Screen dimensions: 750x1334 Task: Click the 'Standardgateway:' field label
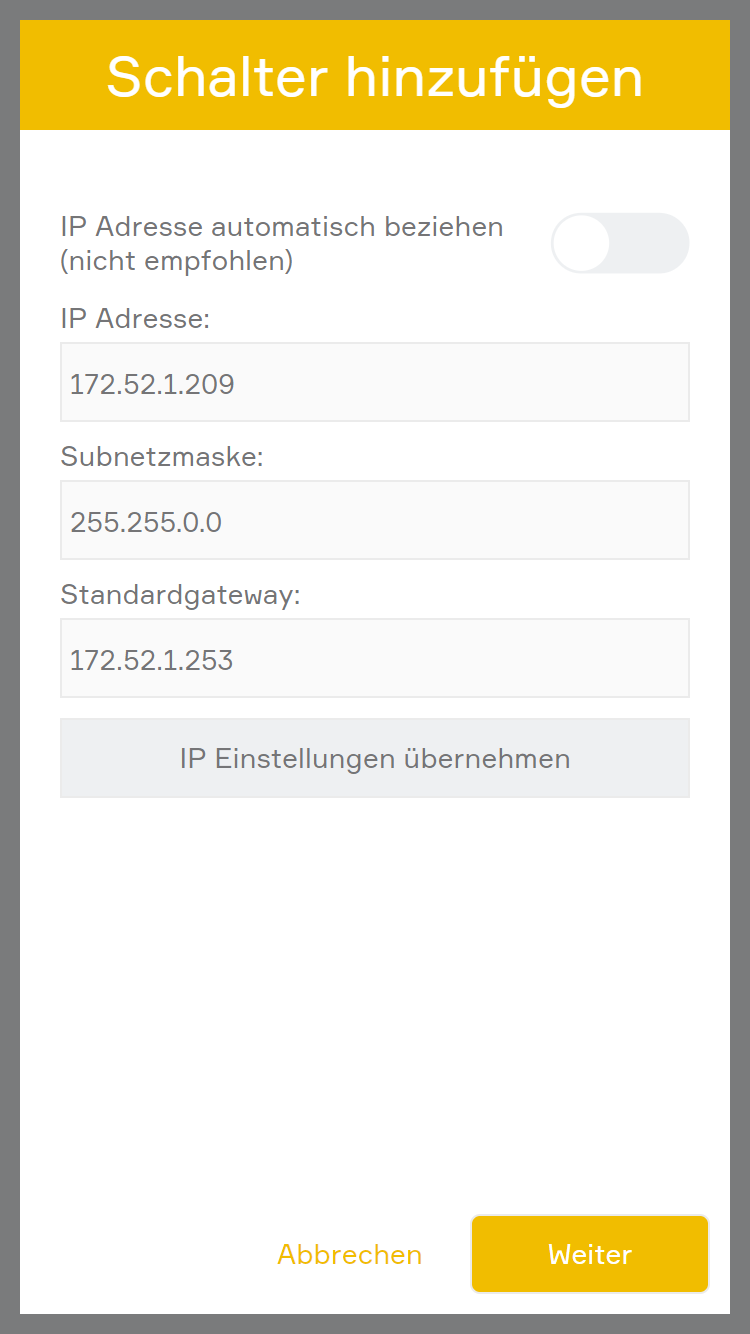(x=180, y=595)
